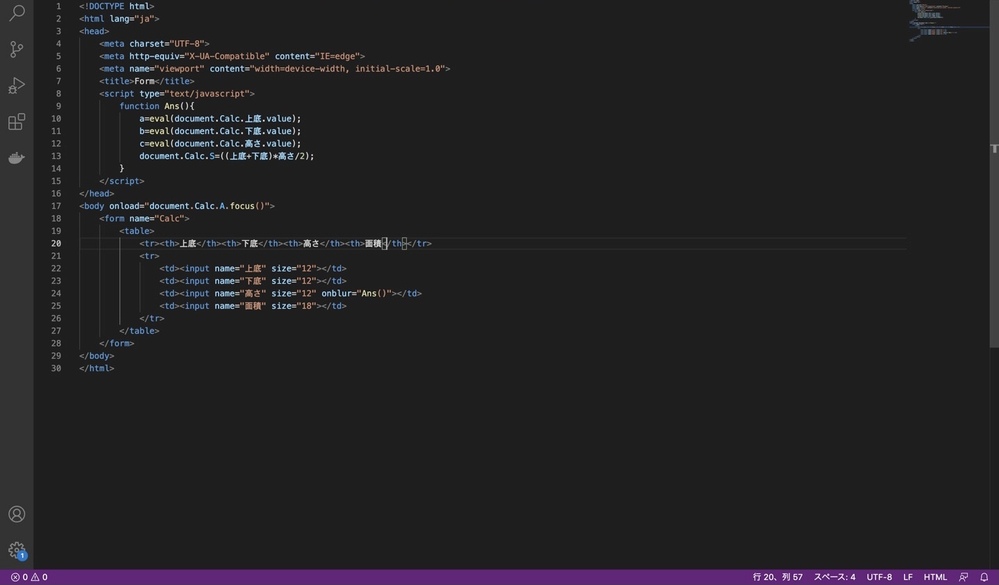The height and width of the screenshot is (585, 999).
Task: Open the Run and Debug view
Action: click(16, 86)
